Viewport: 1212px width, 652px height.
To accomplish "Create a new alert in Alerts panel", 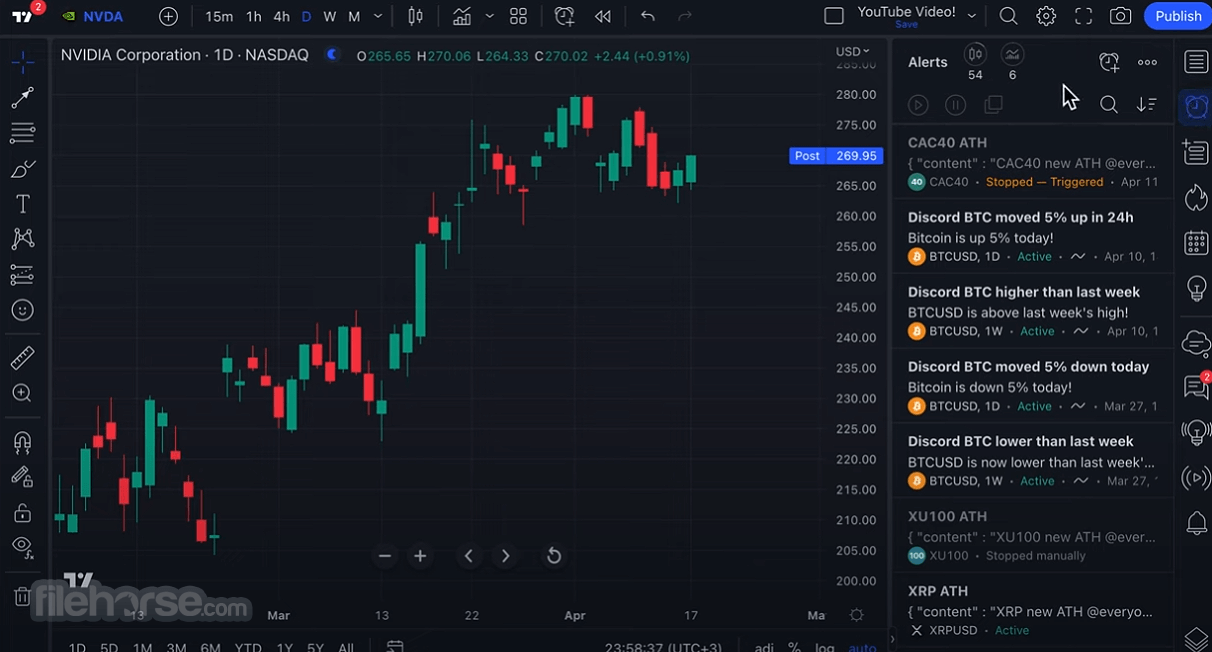I will tap(1109, 62).
